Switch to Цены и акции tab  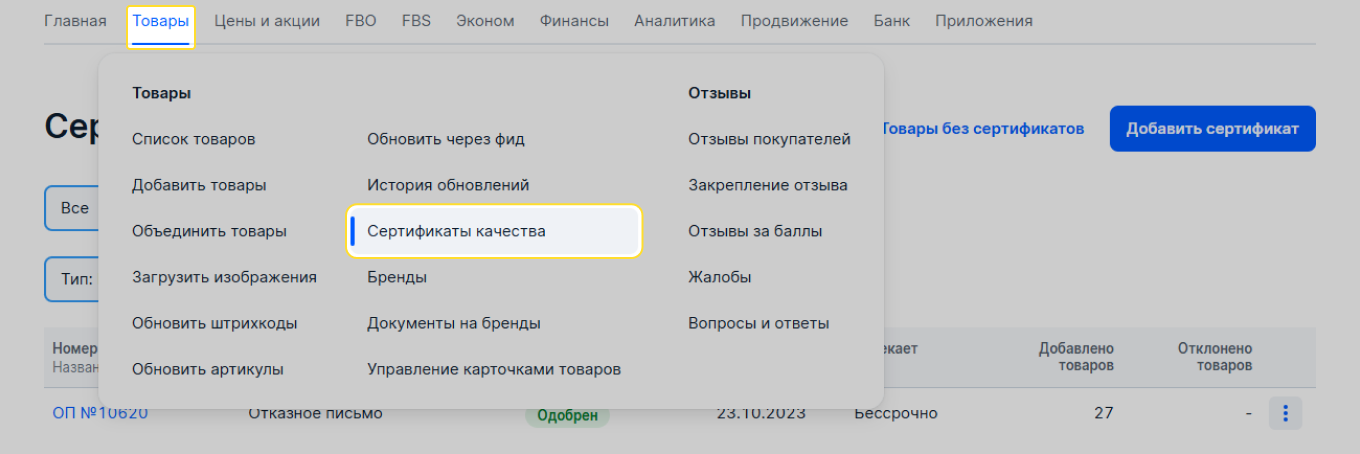(x=267, y=21)
